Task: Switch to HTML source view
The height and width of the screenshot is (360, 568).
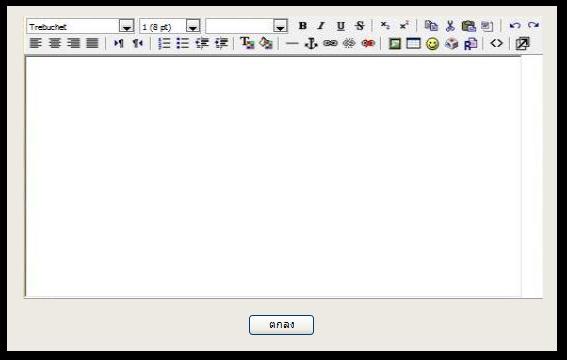Action: (x=496, y=43)
